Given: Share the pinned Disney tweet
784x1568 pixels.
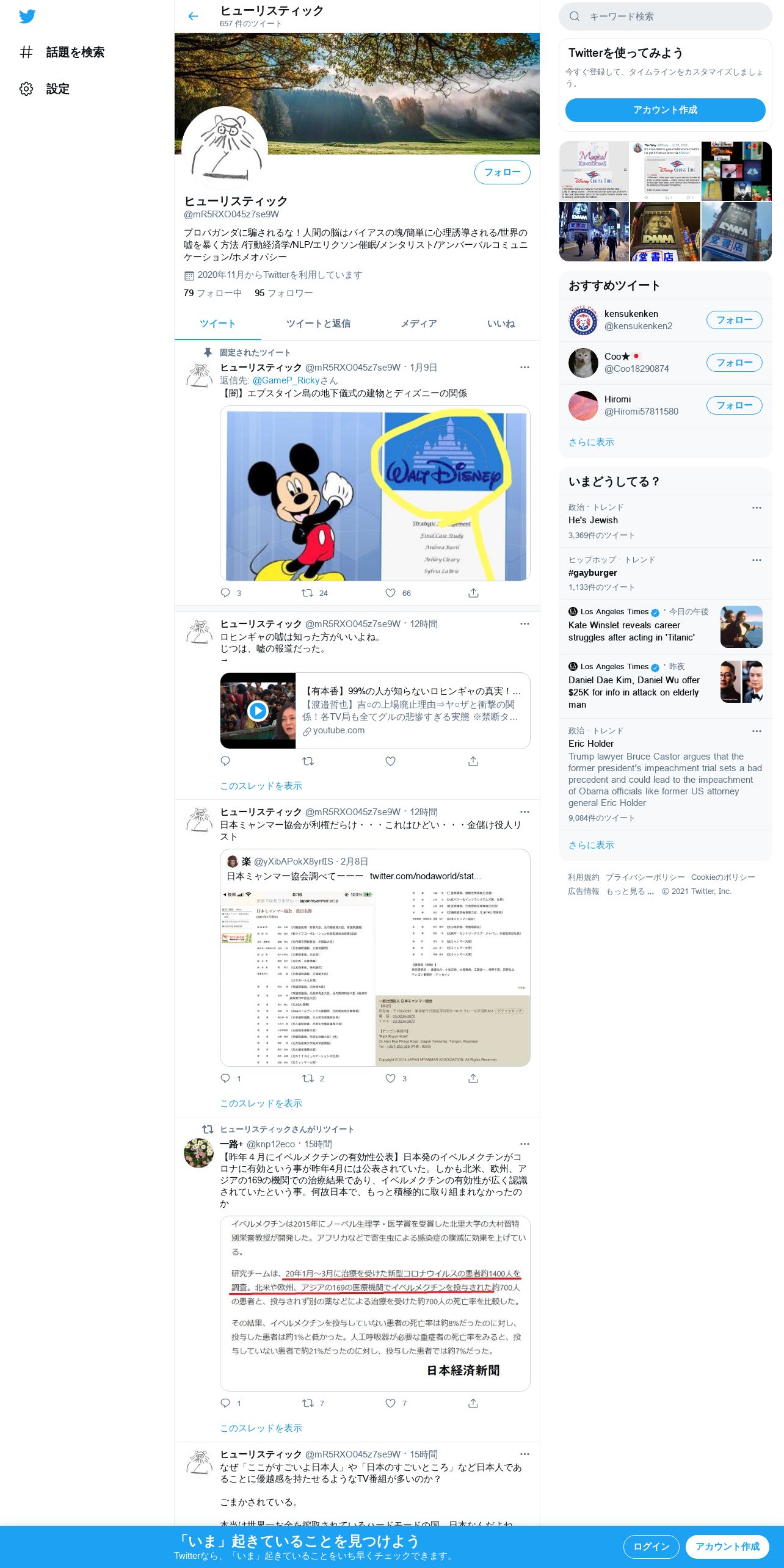Looking at the screenshot, I should (x=473, y=593).
